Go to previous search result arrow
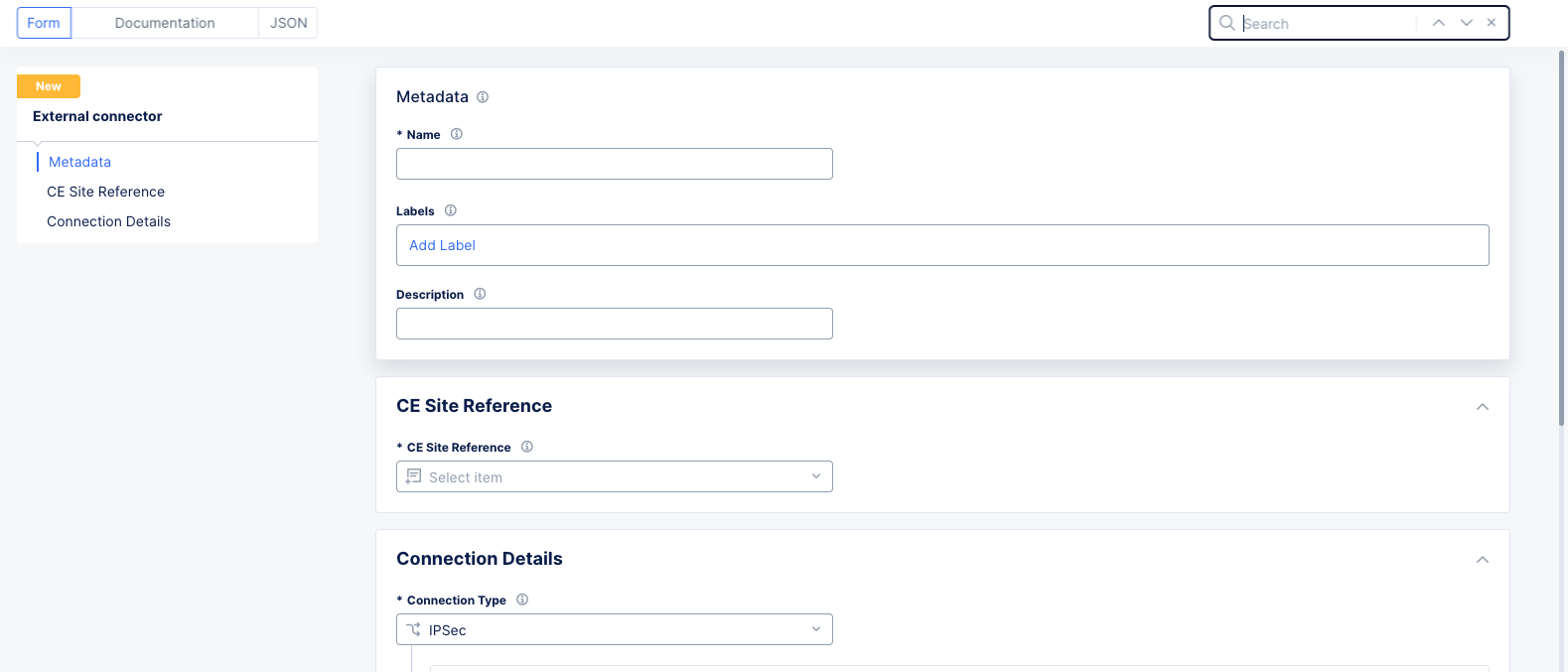The image size is (1568, 672). (x=1438, y=23)
